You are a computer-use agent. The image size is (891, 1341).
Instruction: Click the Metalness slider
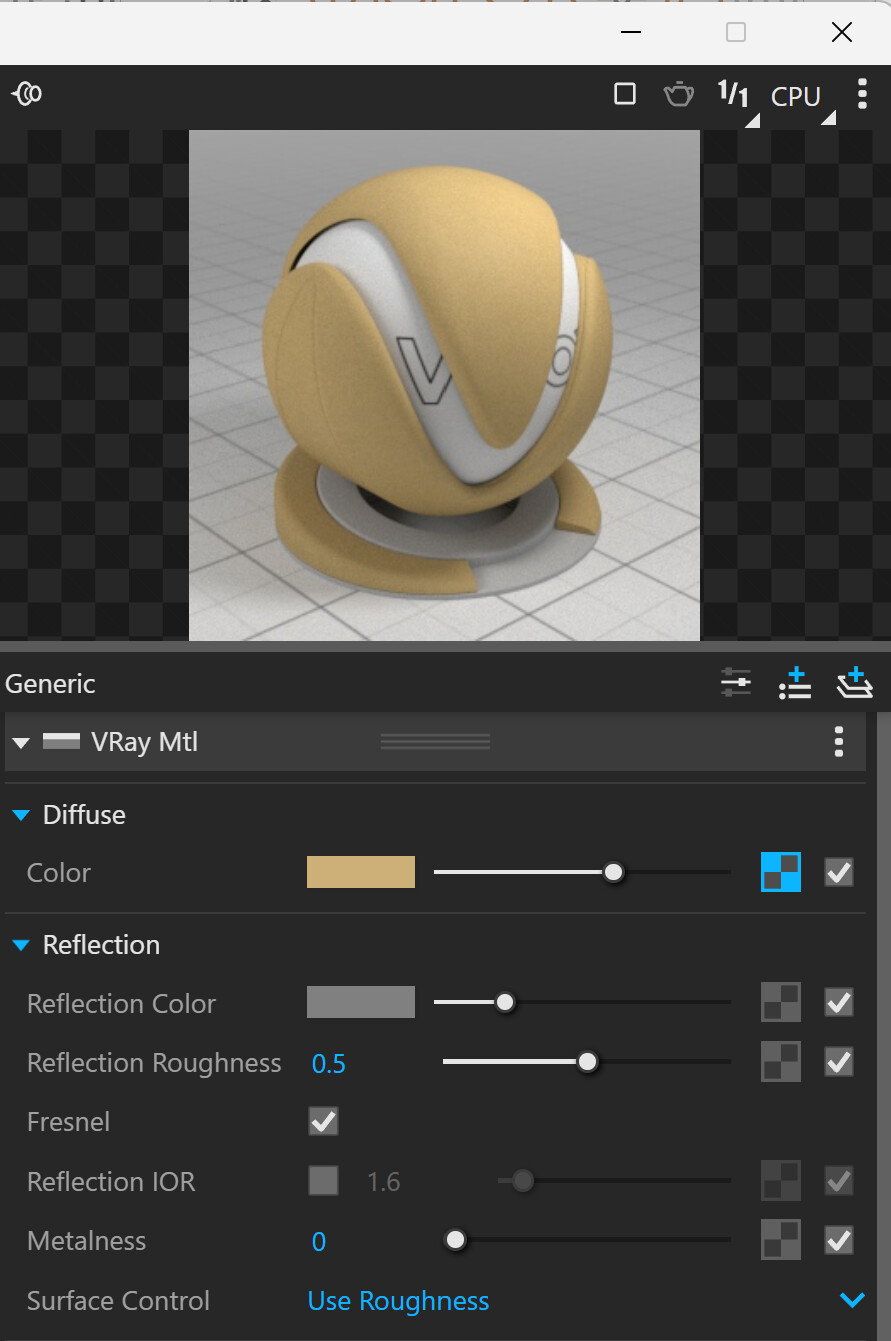(587, 1240)
